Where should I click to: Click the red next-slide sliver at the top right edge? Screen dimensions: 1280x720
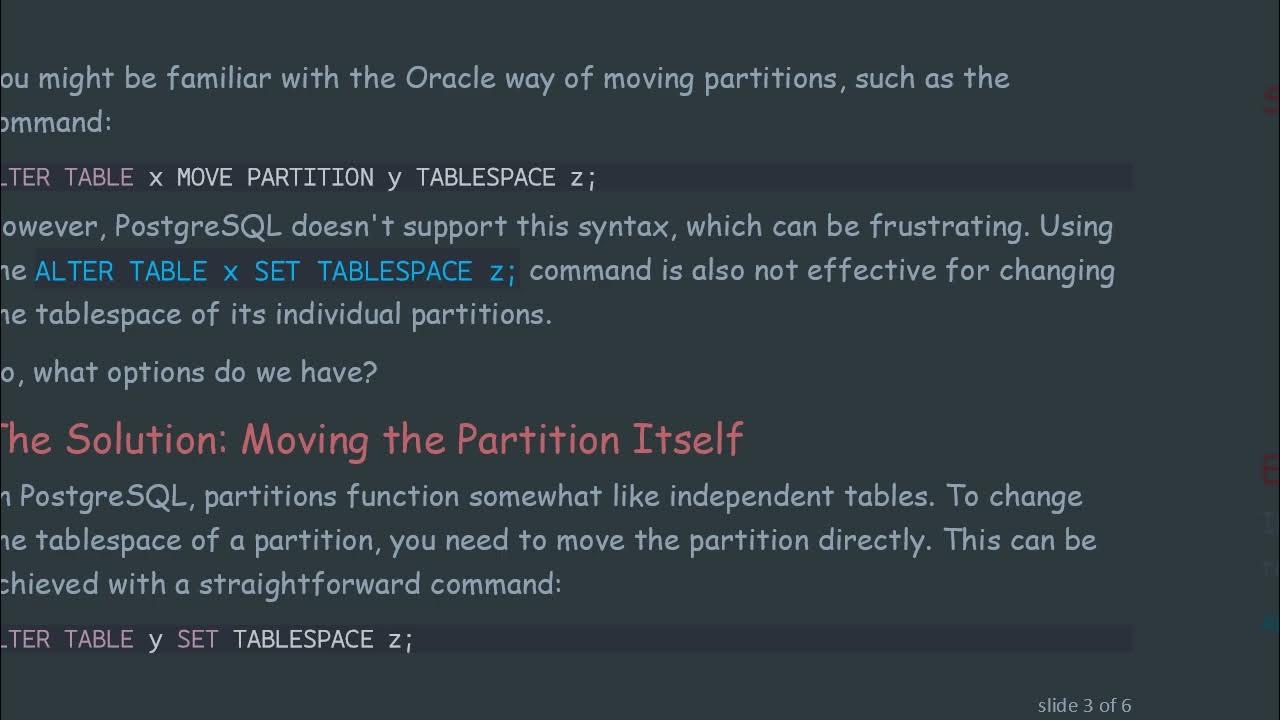1271,100
